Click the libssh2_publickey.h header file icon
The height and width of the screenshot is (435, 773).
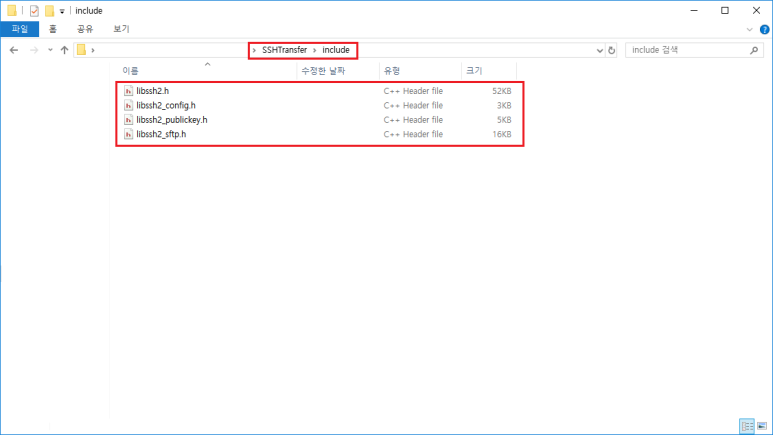[128, 119]
